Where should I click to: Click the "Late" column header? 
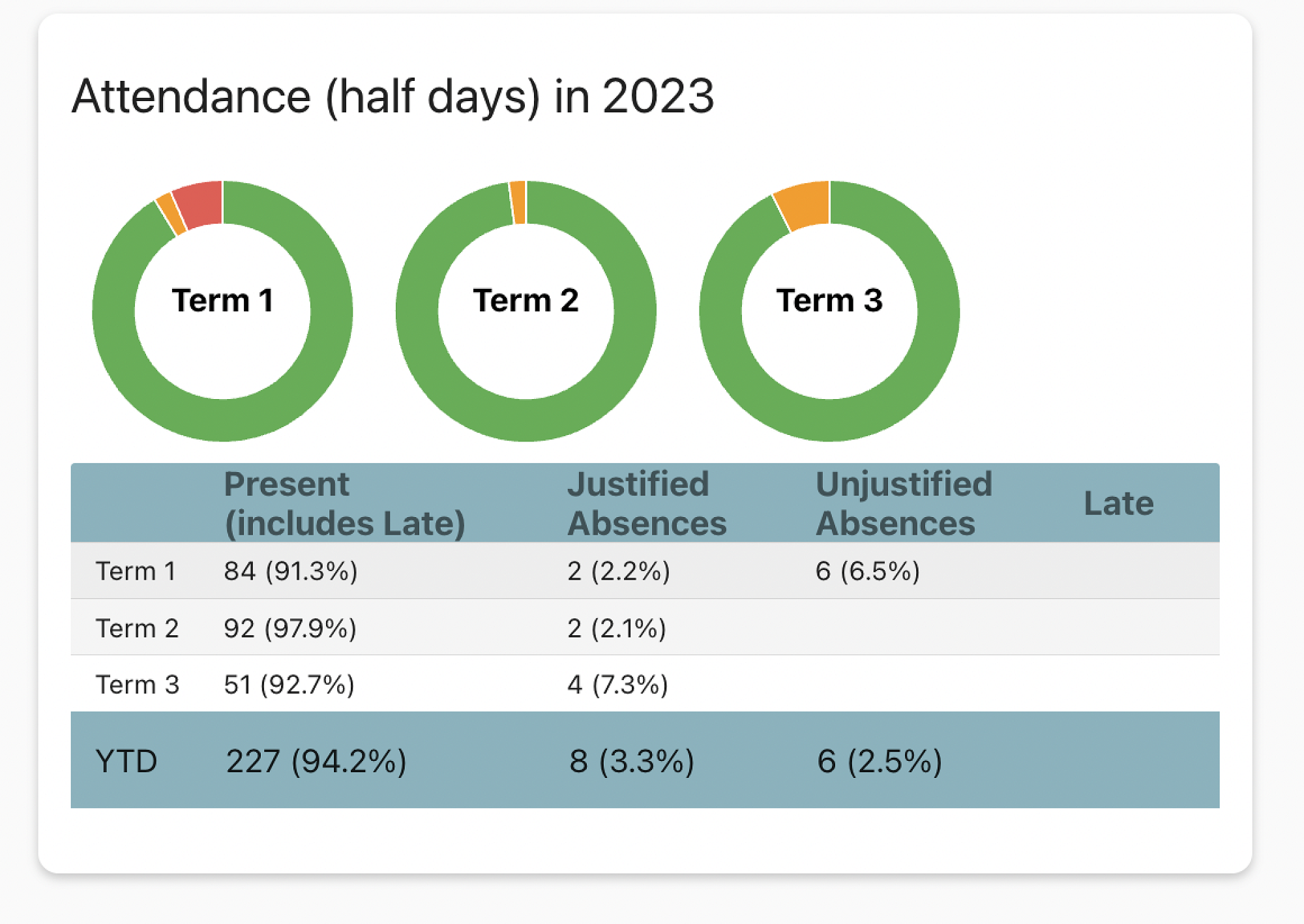point(1118,503)
